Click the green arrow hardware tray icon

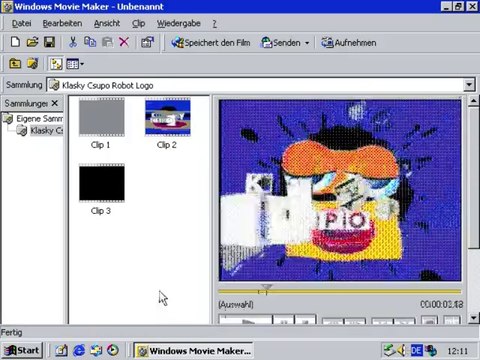coord(389,351)
